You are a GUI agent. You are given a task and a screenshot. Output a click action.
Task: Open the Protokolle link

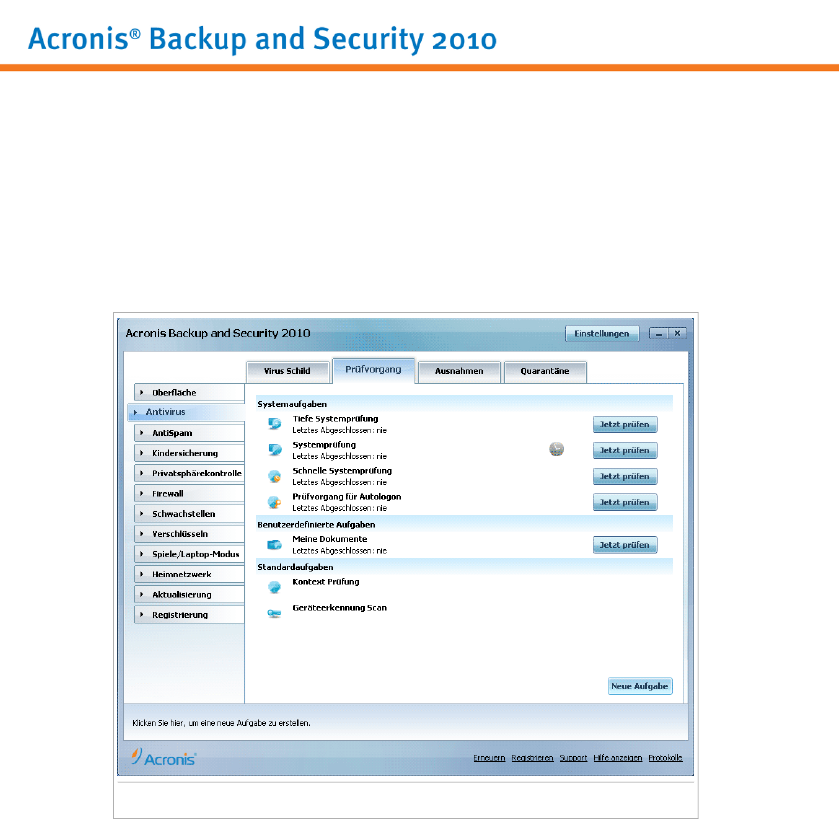pyautogui.click(x=665, y=758)
